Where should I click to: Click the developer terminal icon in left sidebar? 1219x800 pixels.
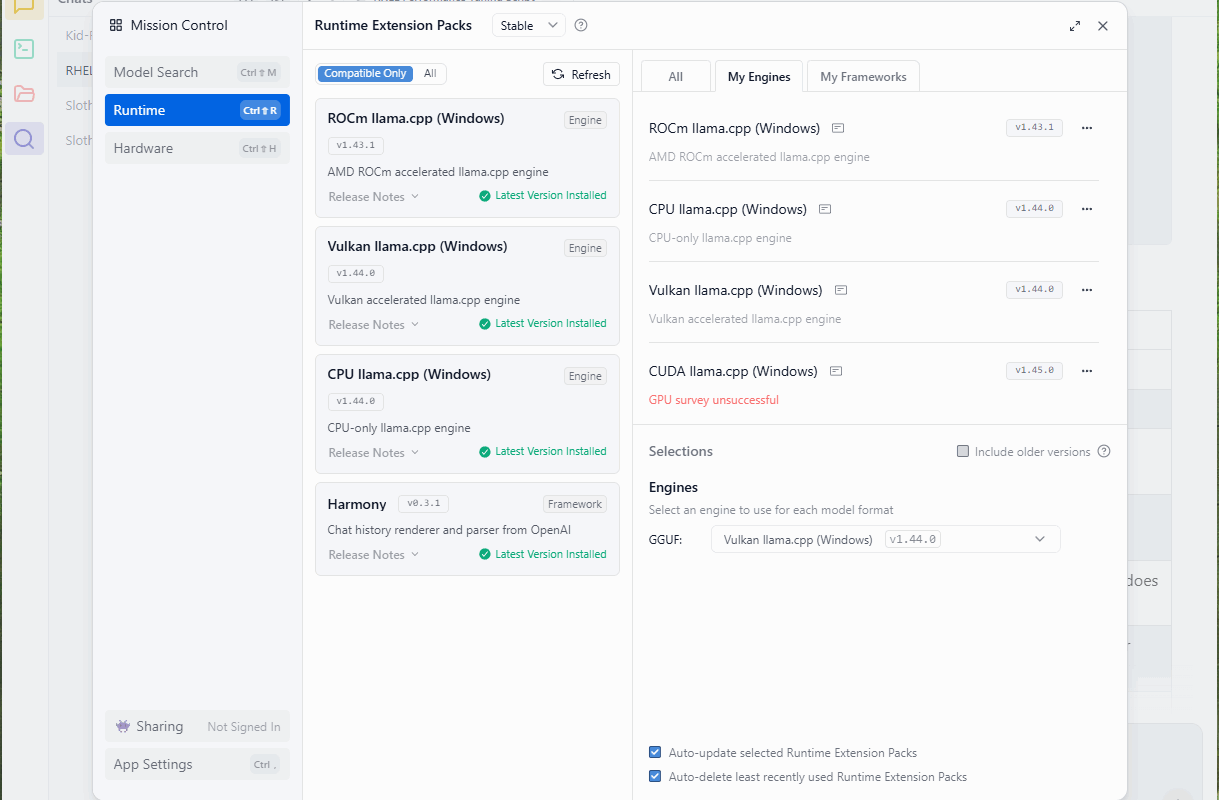(24, 49)
